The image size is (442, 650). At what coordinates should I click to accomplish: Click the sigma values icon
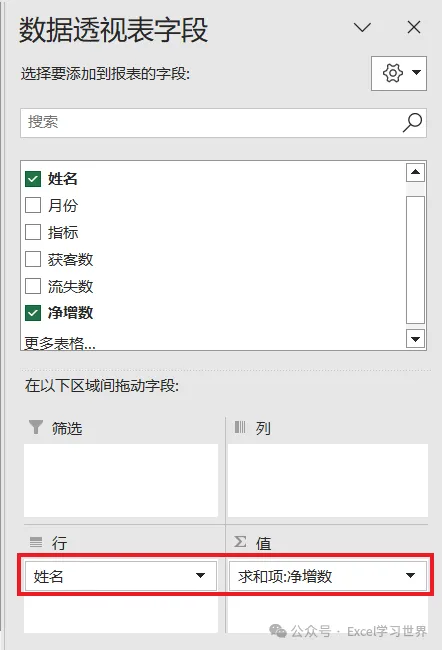coord(240,541)
